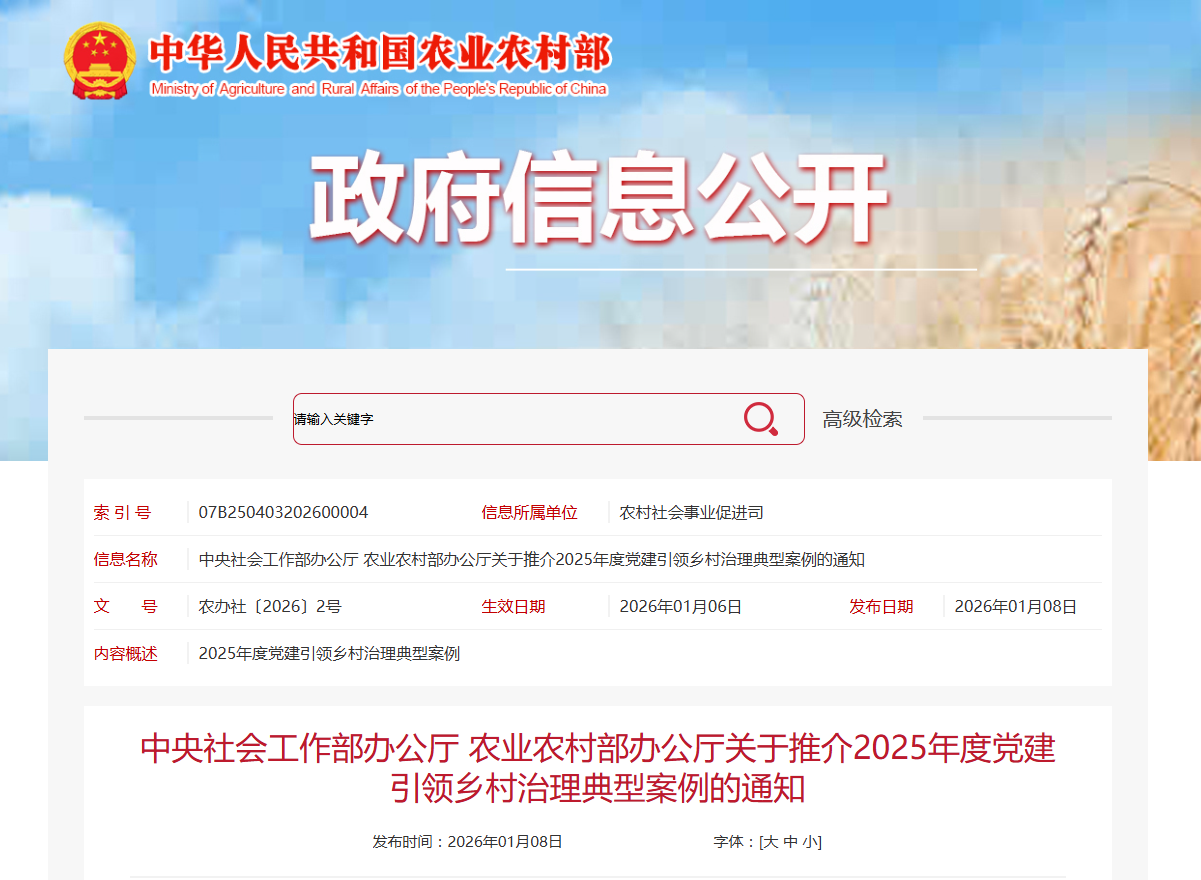Click the red magnifier search icon
The height and width of the screenshot is (880, 1201).
(x=760, y=419)
